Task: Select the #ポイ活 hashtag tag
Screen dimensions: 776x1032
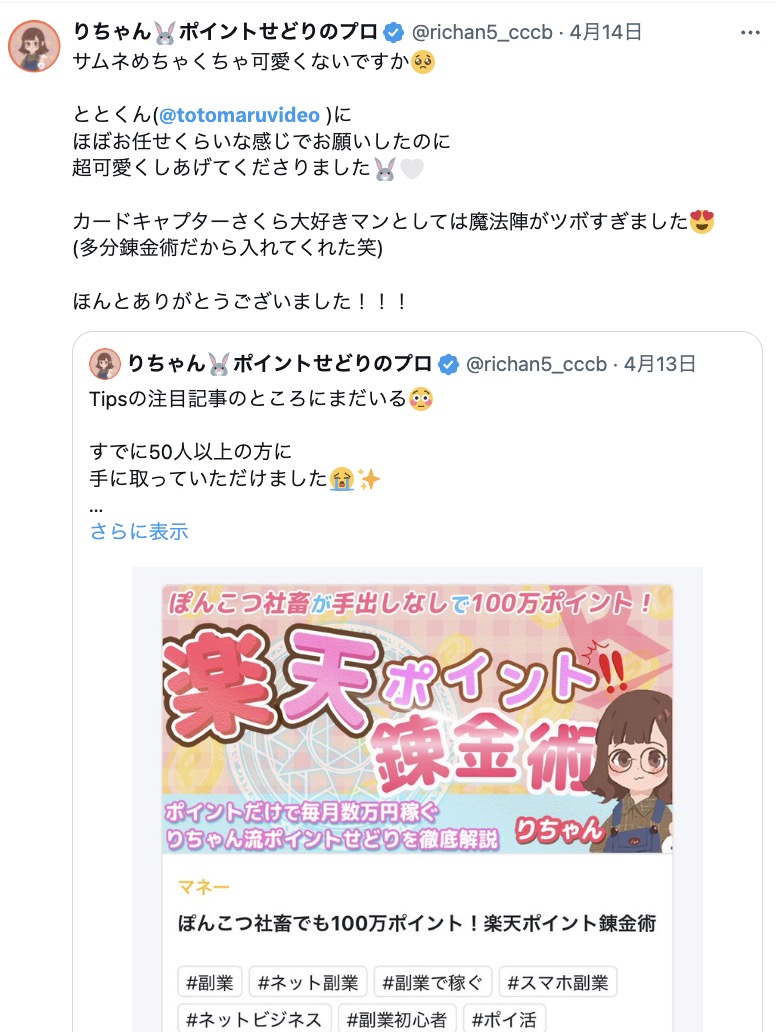Action: point(504,1018)
